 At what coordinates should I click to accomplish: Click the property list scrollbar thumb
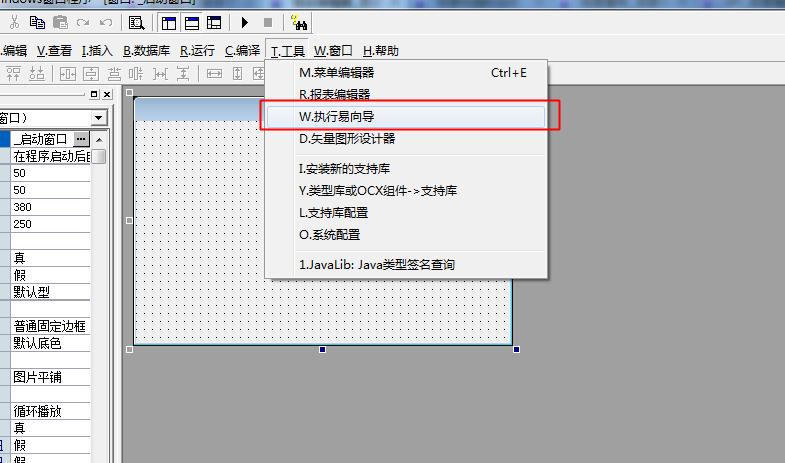tap(99, 157)
